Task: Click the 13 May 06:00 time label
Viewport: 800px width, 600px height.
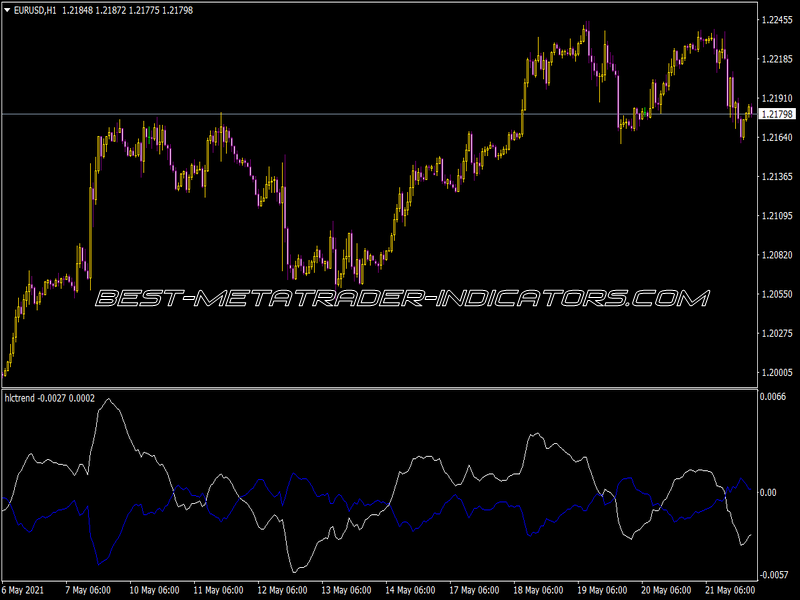Action: [346, 590]
